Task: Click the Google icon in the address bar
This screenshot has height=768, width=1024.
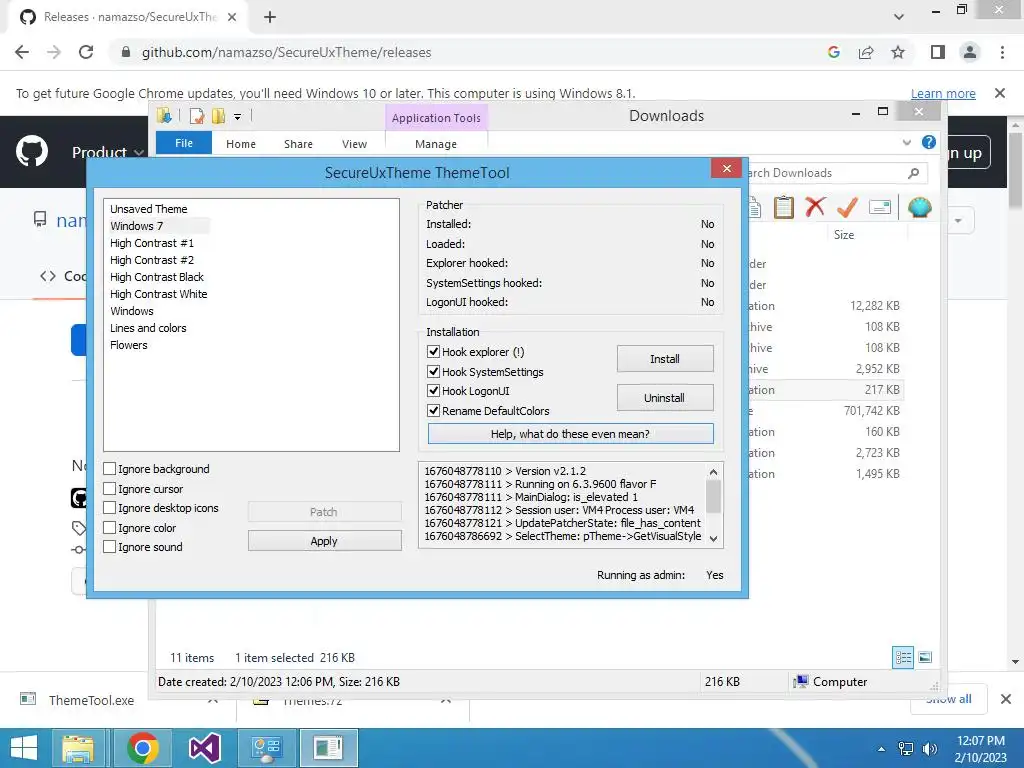Action: [x=834, y=52]
